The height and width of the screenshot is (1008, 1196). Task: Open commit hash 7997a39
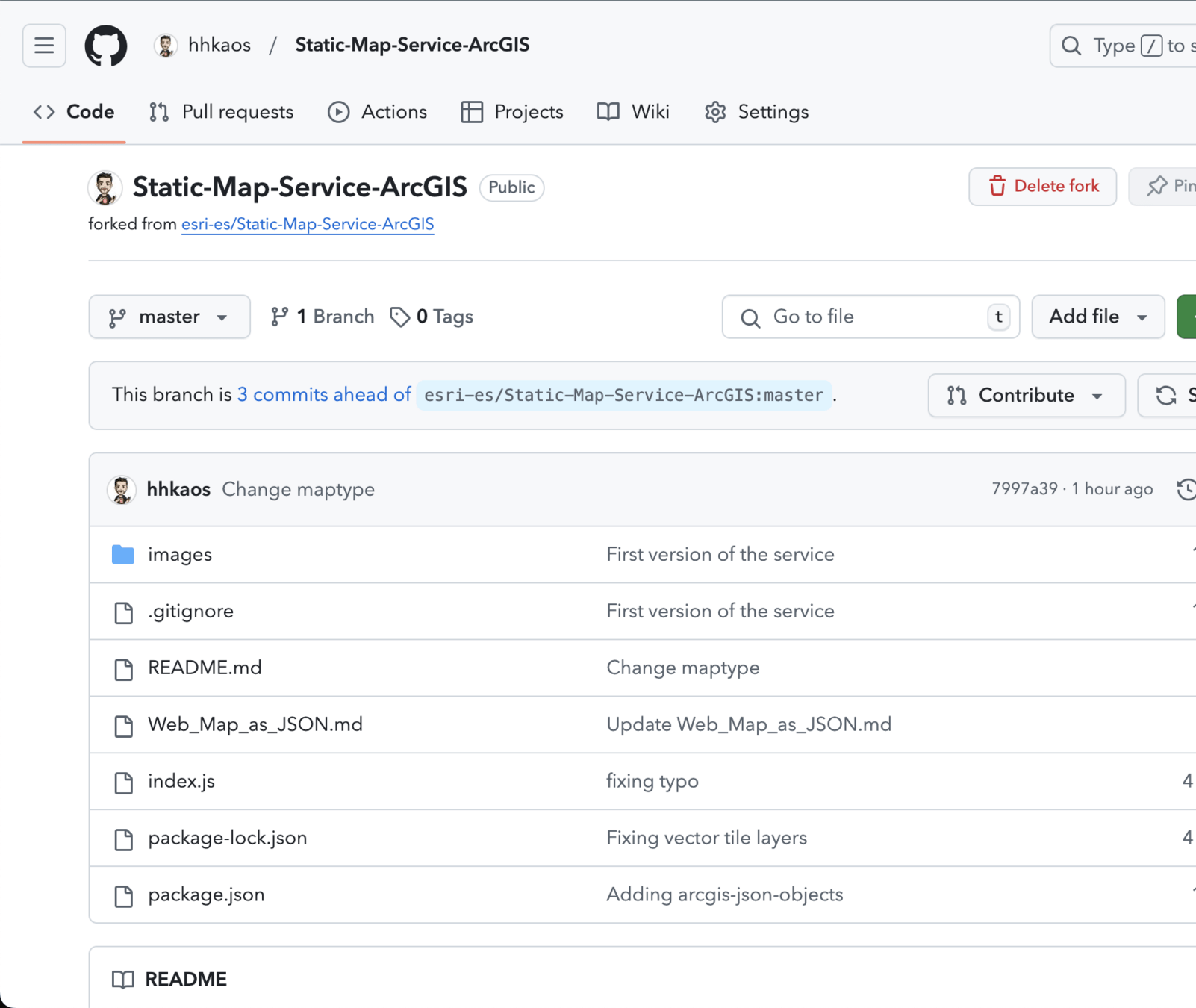coord(1024,488)
